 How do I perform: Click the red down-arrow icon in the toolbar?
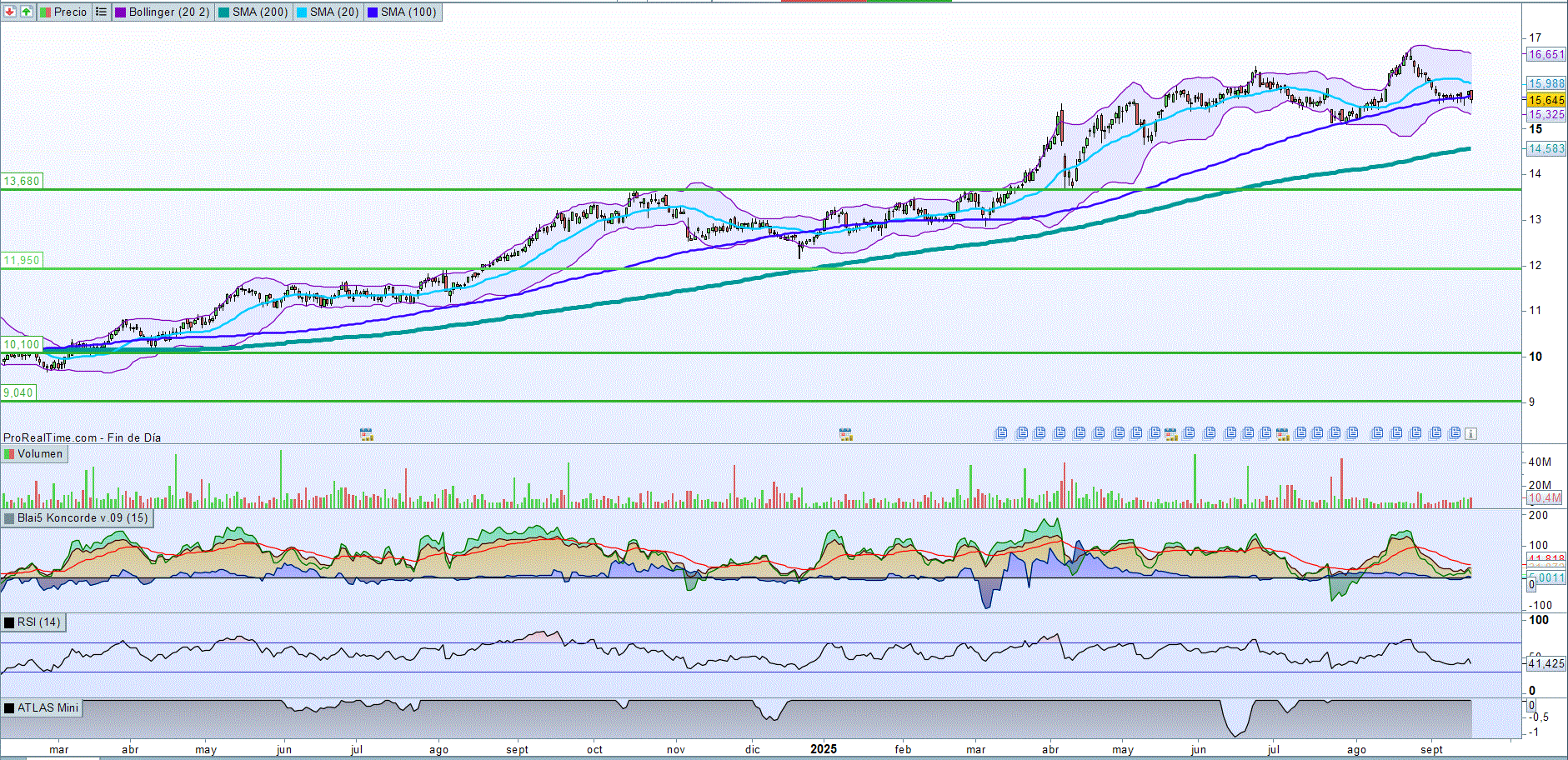click(x=10, y=12)
